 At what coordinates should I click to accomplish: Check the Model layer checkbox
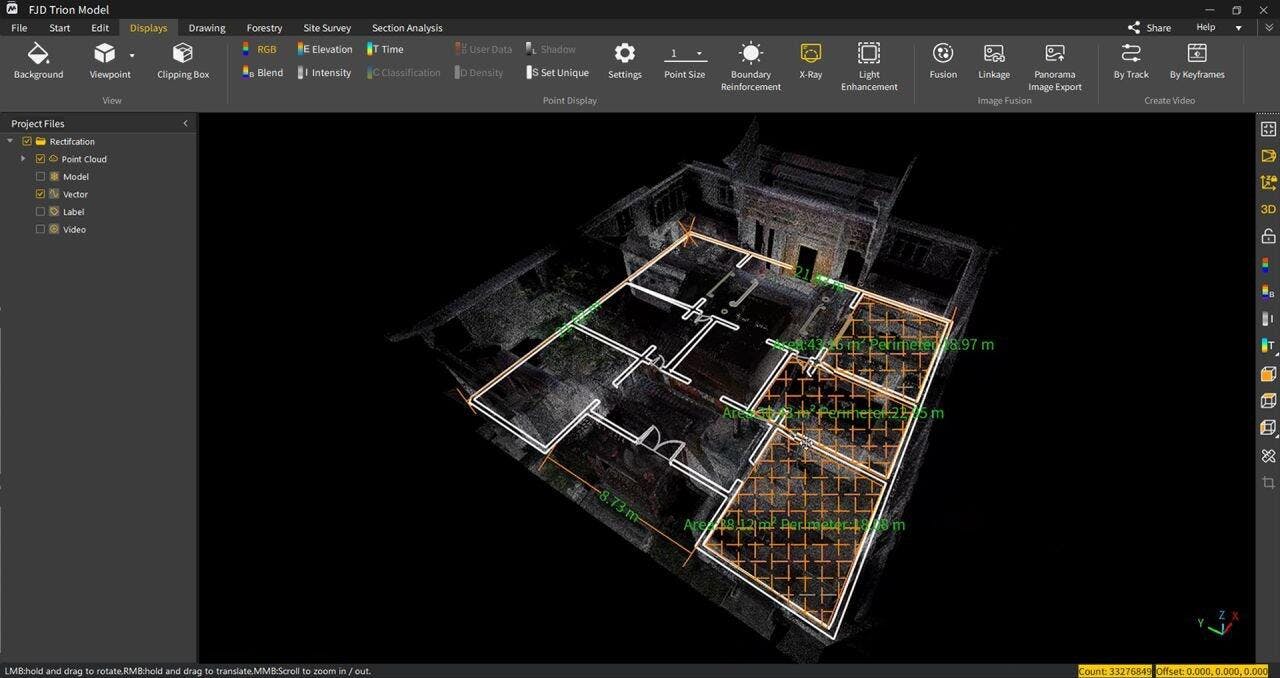tap(40, 177)
